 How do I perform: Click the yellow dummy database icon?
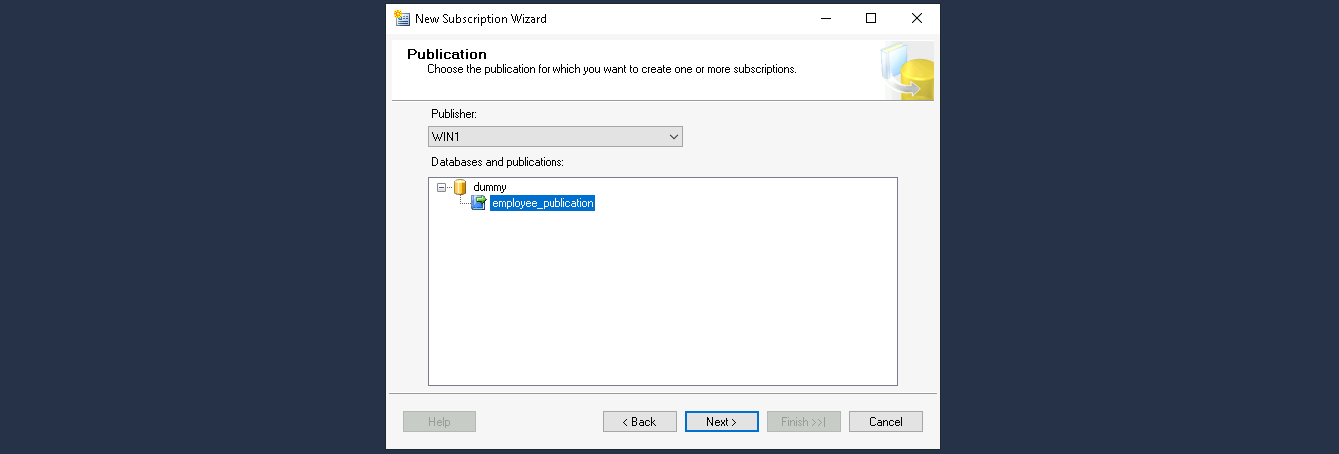pyautogui.click(x=460, y=187)
